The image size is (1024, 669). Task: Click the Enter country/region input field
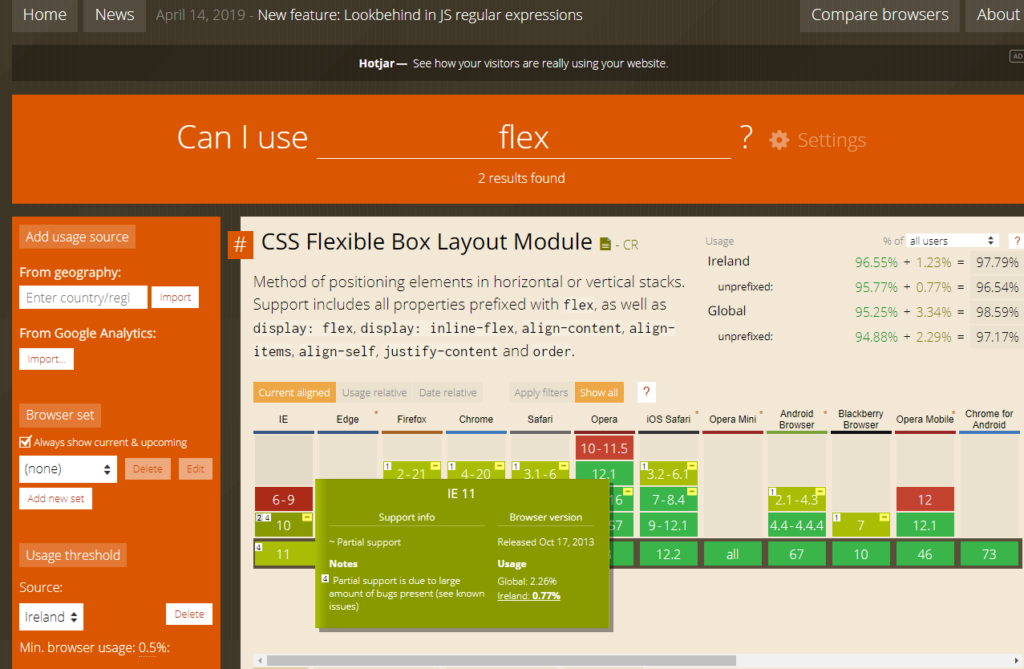click(x=83, y=298)
